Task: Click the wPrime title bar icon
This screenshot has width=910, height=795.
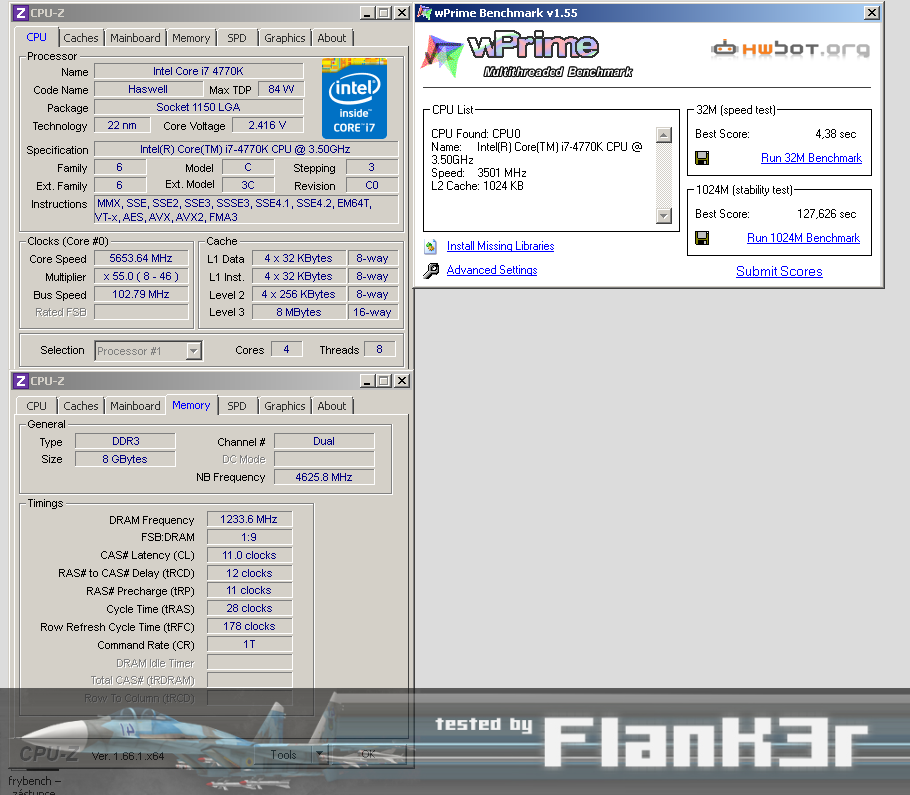Action: tap(425, 13)
